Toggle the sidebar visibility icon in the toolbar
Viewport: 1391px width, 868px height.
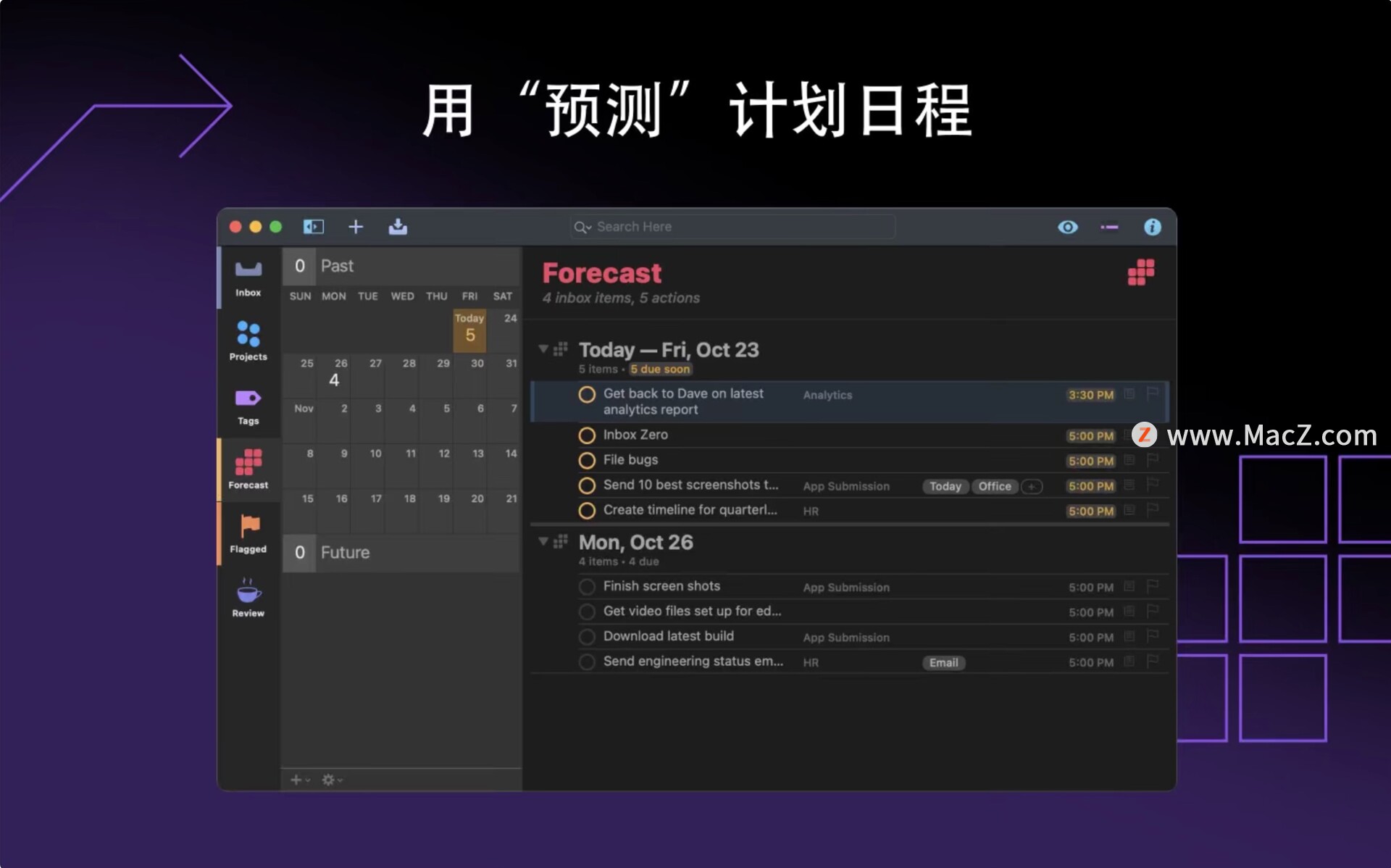313,227
